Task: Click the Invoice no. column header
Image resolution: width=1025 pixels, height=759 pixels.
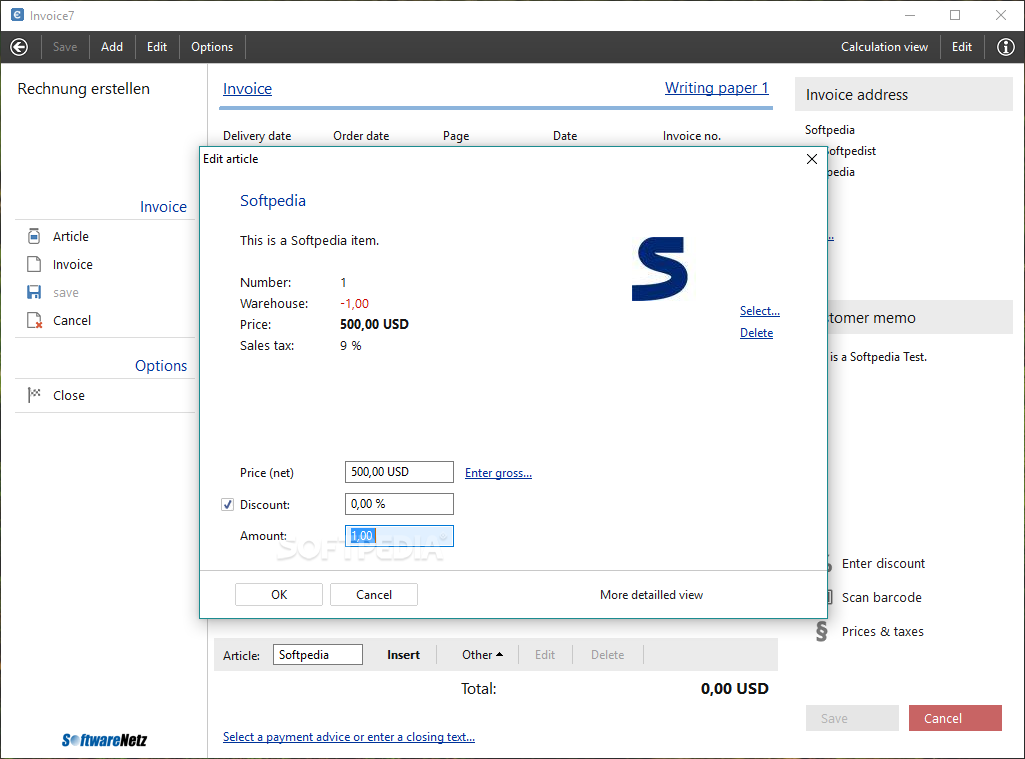Action: 692,135
